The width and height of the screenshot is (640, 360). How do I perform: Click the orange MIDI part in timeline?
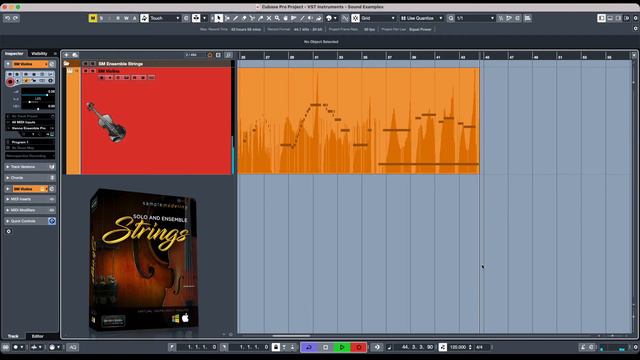coord(359,121)
